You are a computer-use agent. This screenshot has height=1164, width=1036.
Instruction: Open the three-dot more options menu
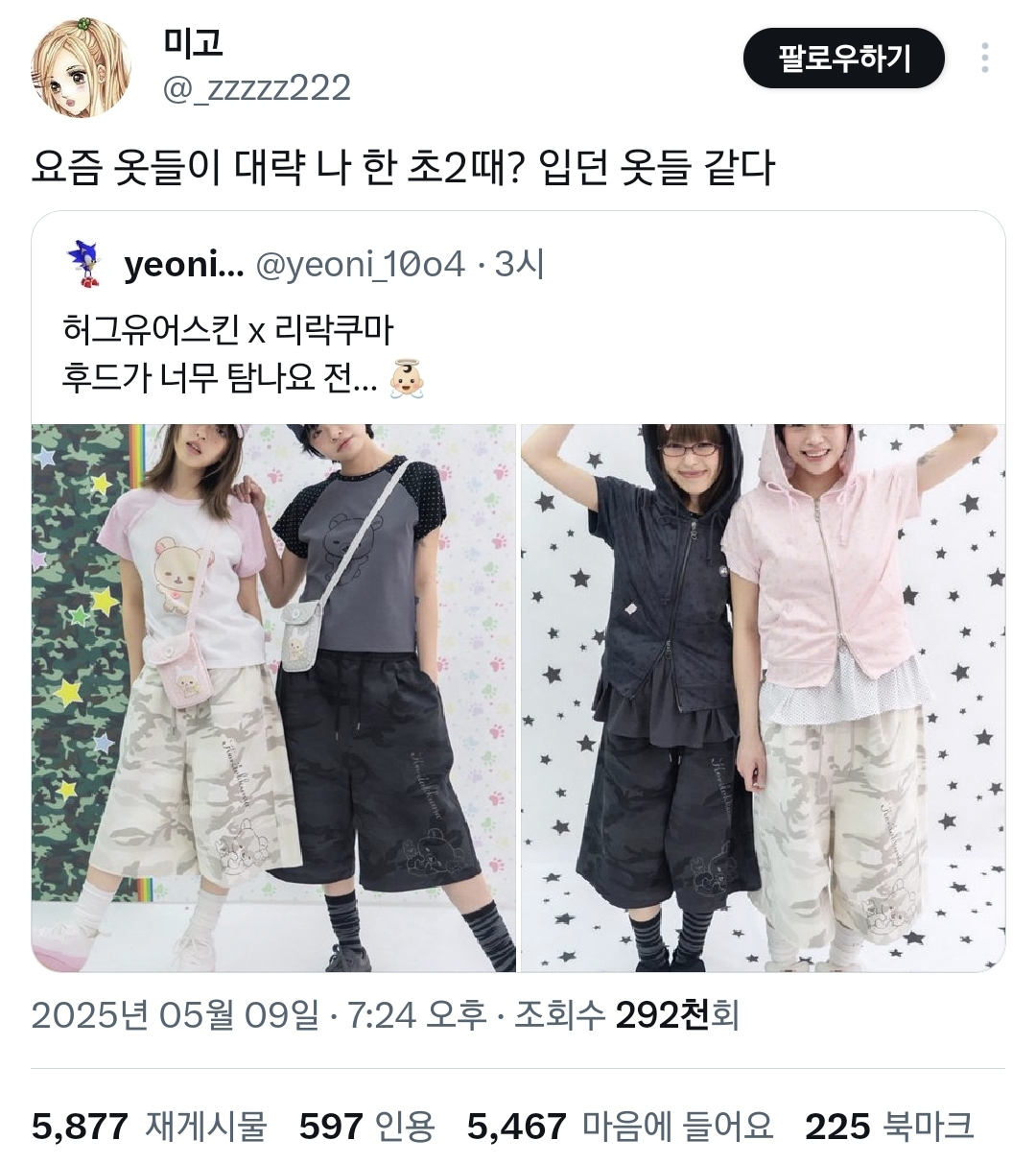click(x=985, y=58)
